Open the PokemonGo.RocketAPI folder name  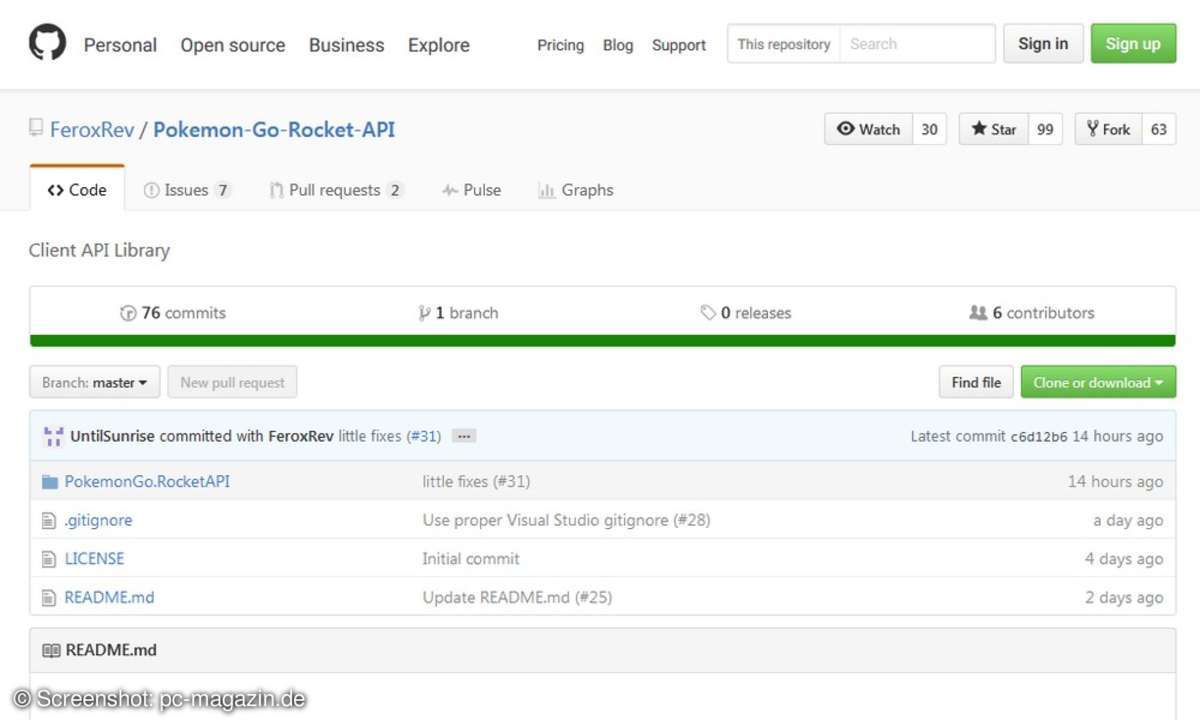pos(147,481)
